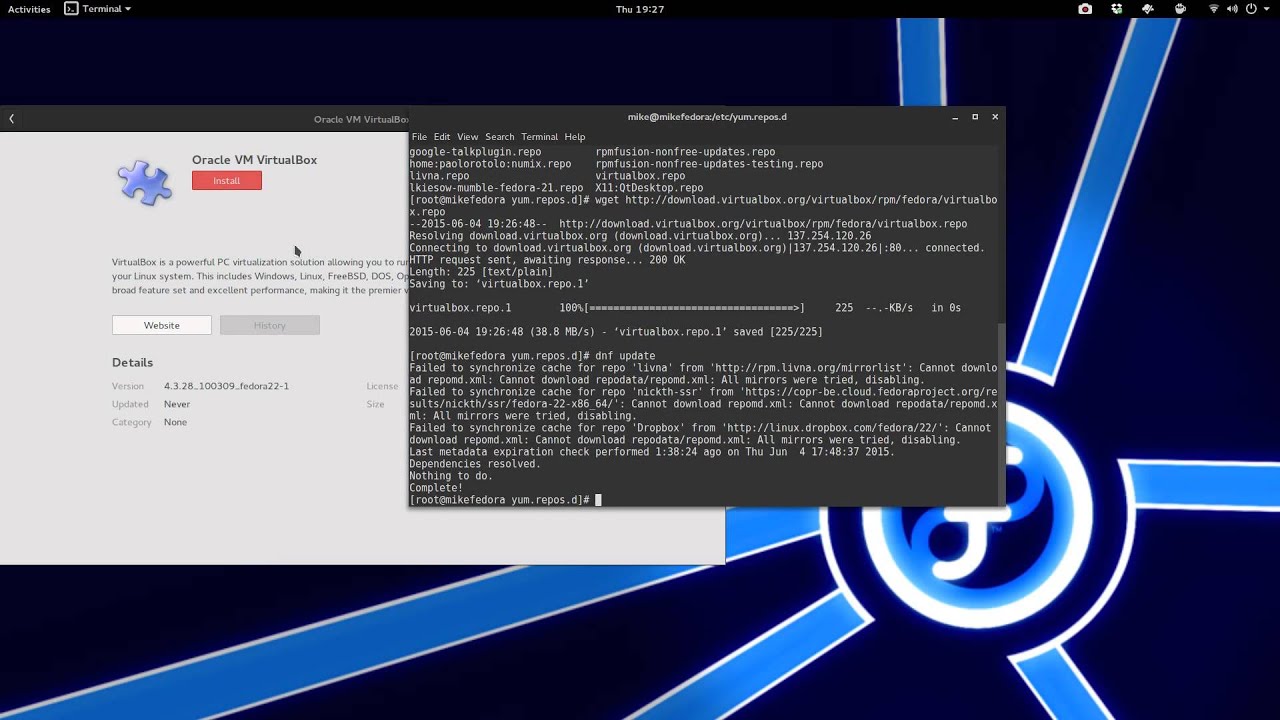Expand the Terminal app menu in top bar

[98, 9]
